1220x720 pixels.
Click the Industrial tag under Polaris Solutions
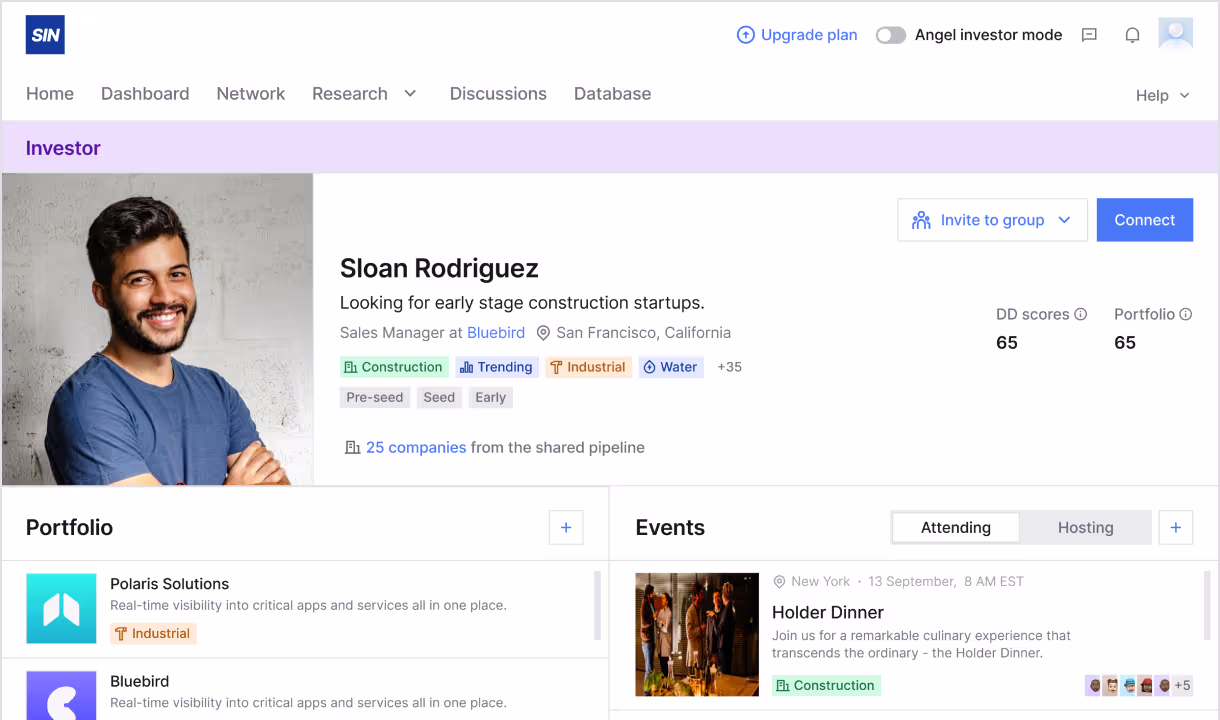153,633
